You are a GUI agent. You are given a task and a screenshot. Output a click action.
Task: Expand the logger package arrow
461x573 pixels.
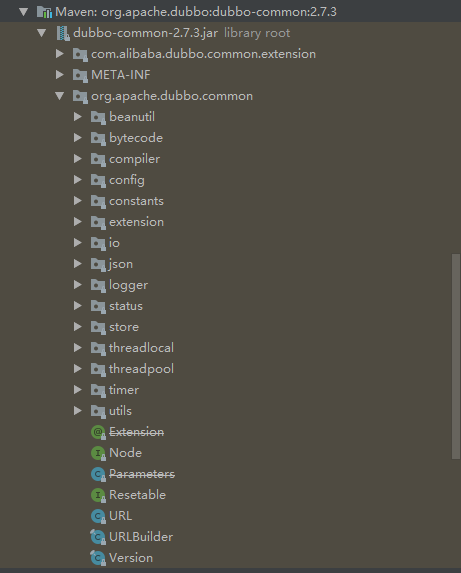click(x=77, y=285)
